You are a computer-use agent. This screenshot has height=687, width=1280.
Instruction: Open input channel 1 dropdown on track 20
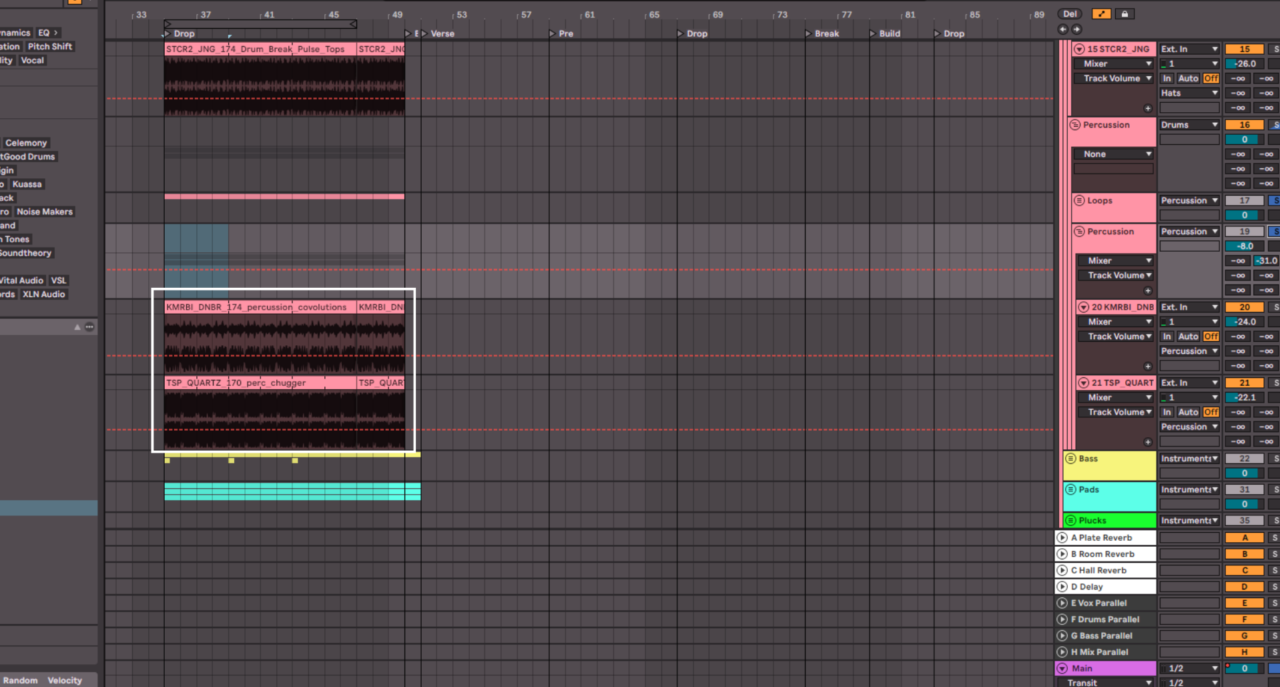coord(1190,322)
